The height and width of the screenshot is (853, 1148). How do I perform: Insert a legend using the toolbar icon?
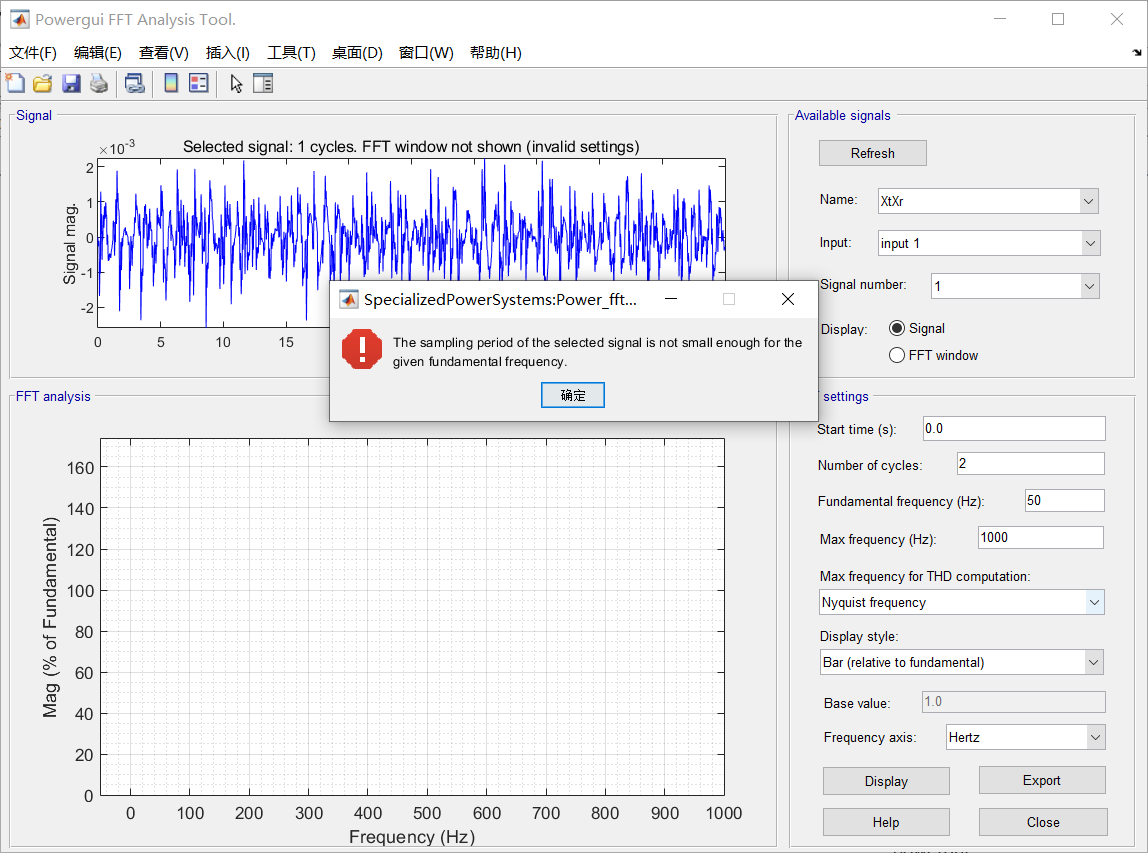198,83
